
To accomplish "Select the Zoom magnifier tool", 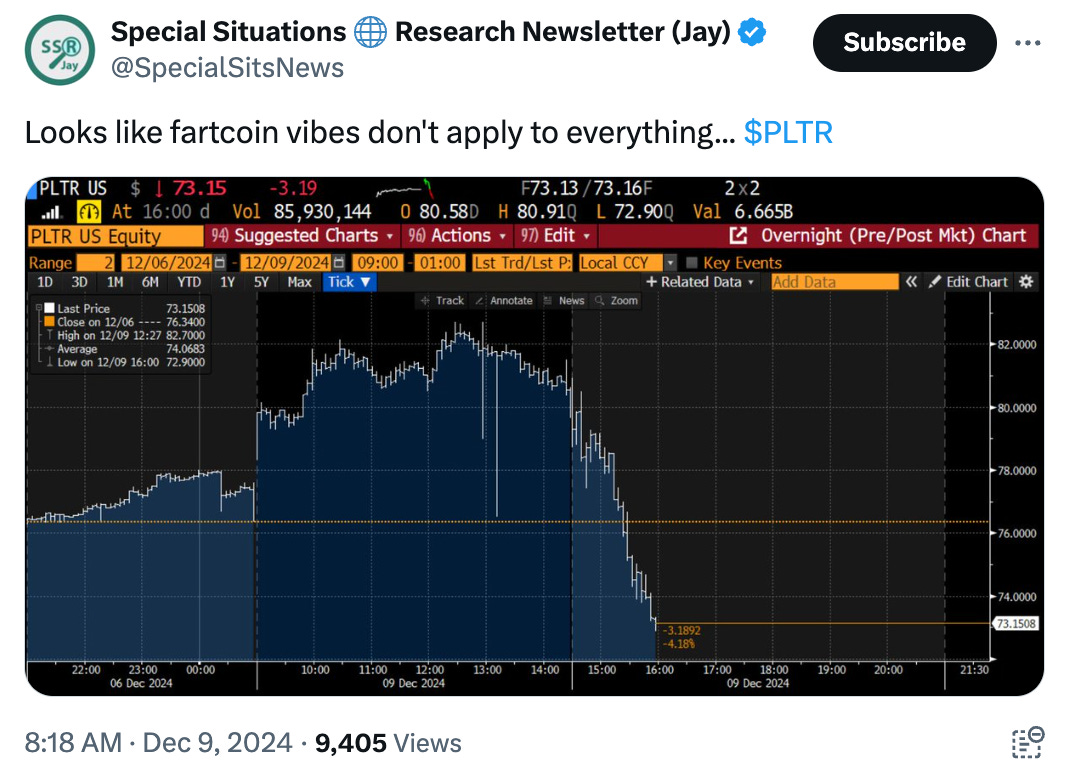I will 617,301.
